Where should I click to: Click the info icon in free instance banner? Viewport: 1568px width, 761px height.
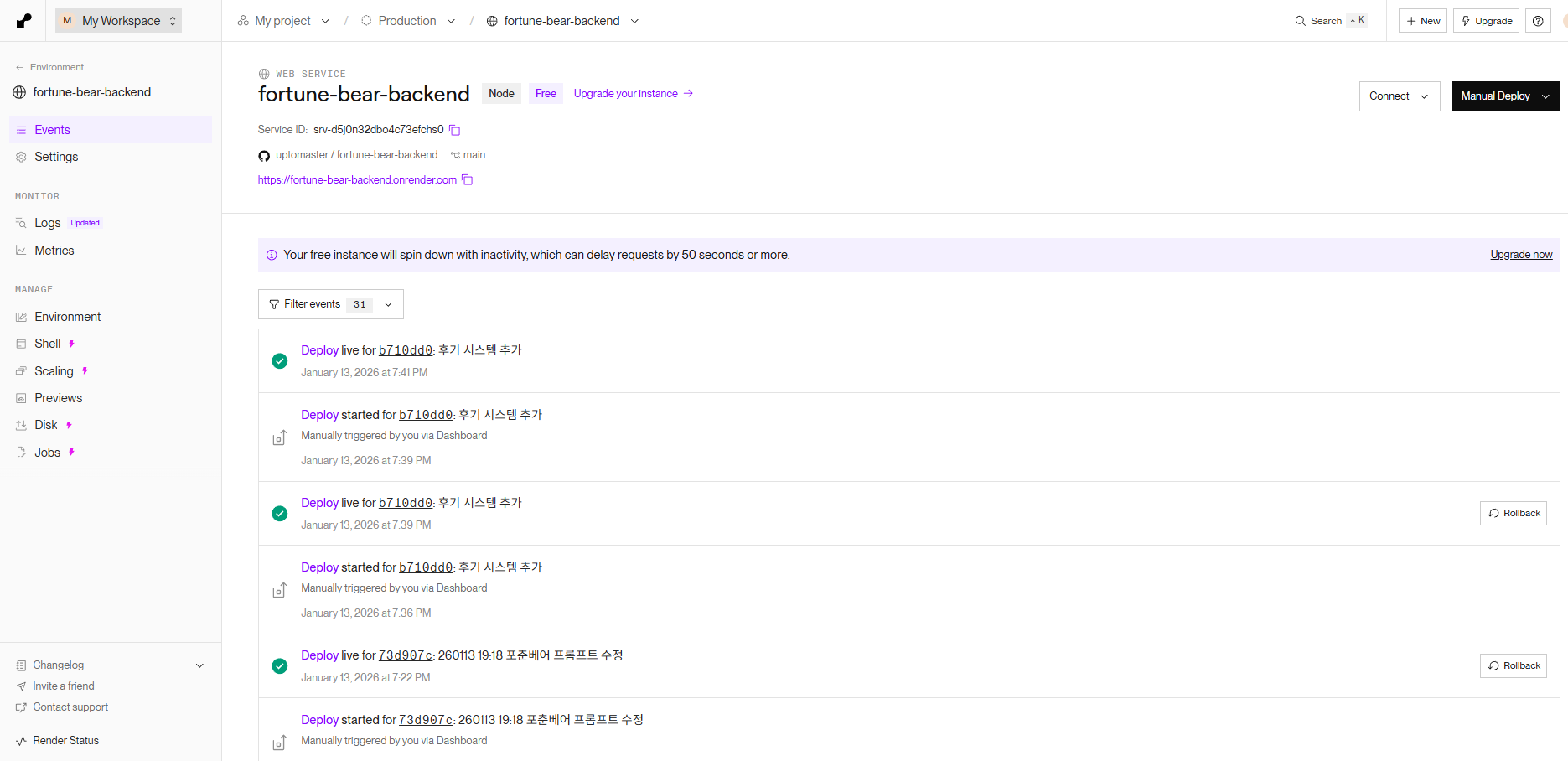click(272, 256)
